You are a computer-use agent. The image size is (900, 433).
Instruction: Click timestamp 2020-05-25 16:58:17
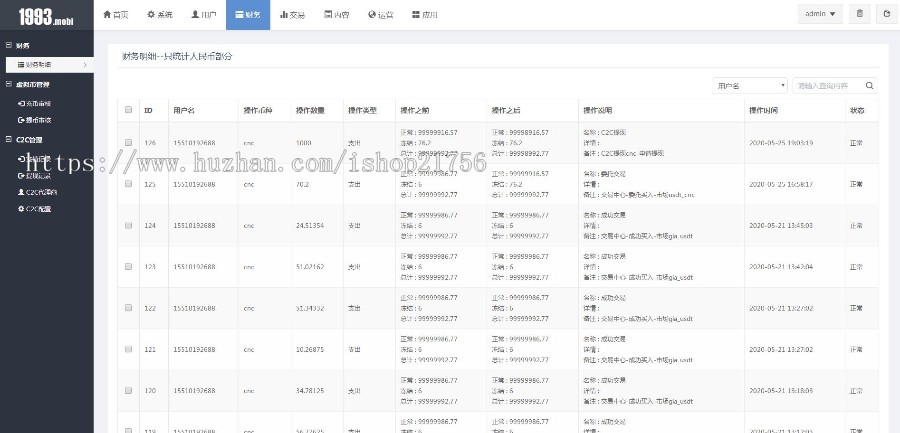point(781,184)
